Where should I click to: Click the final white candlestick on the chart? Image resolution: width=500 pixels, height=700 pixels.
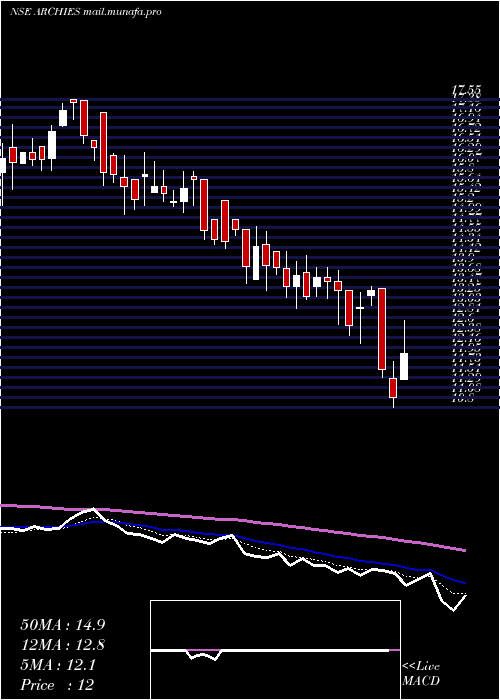pyautogui.click(x=404, y=366)
